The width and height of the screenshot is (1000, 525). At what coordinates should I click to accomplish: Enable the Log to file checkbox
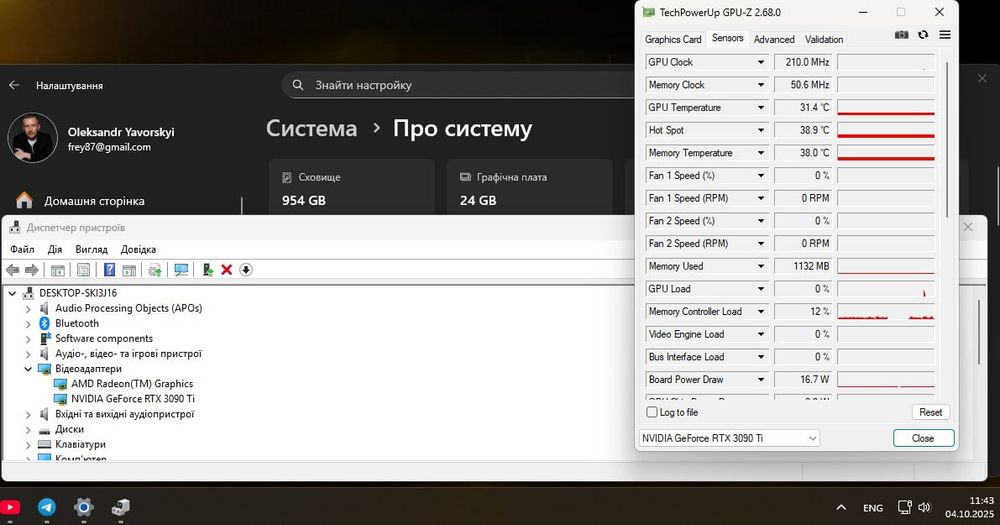point(652,412)
